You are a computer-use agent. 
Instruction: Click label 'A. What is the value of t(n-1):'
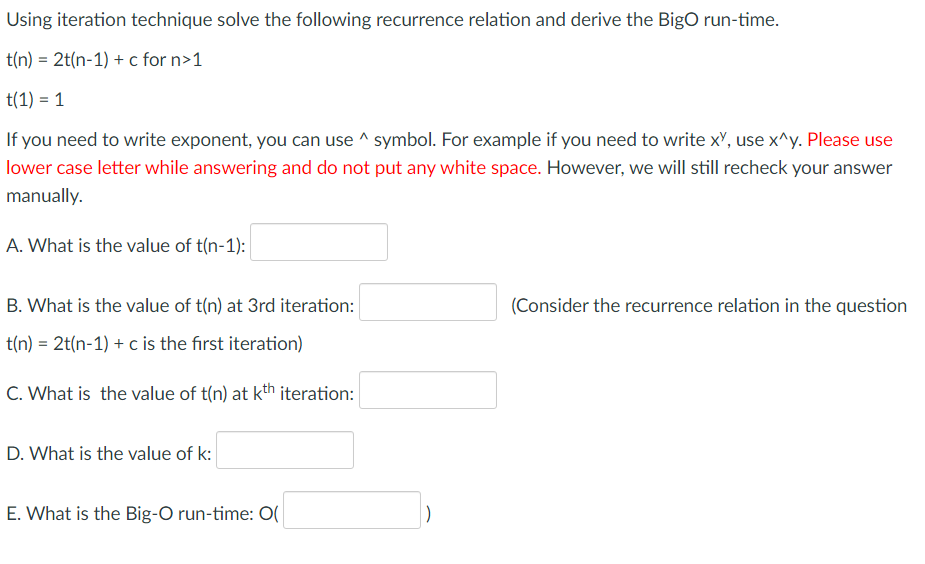[x=126, y=245]
